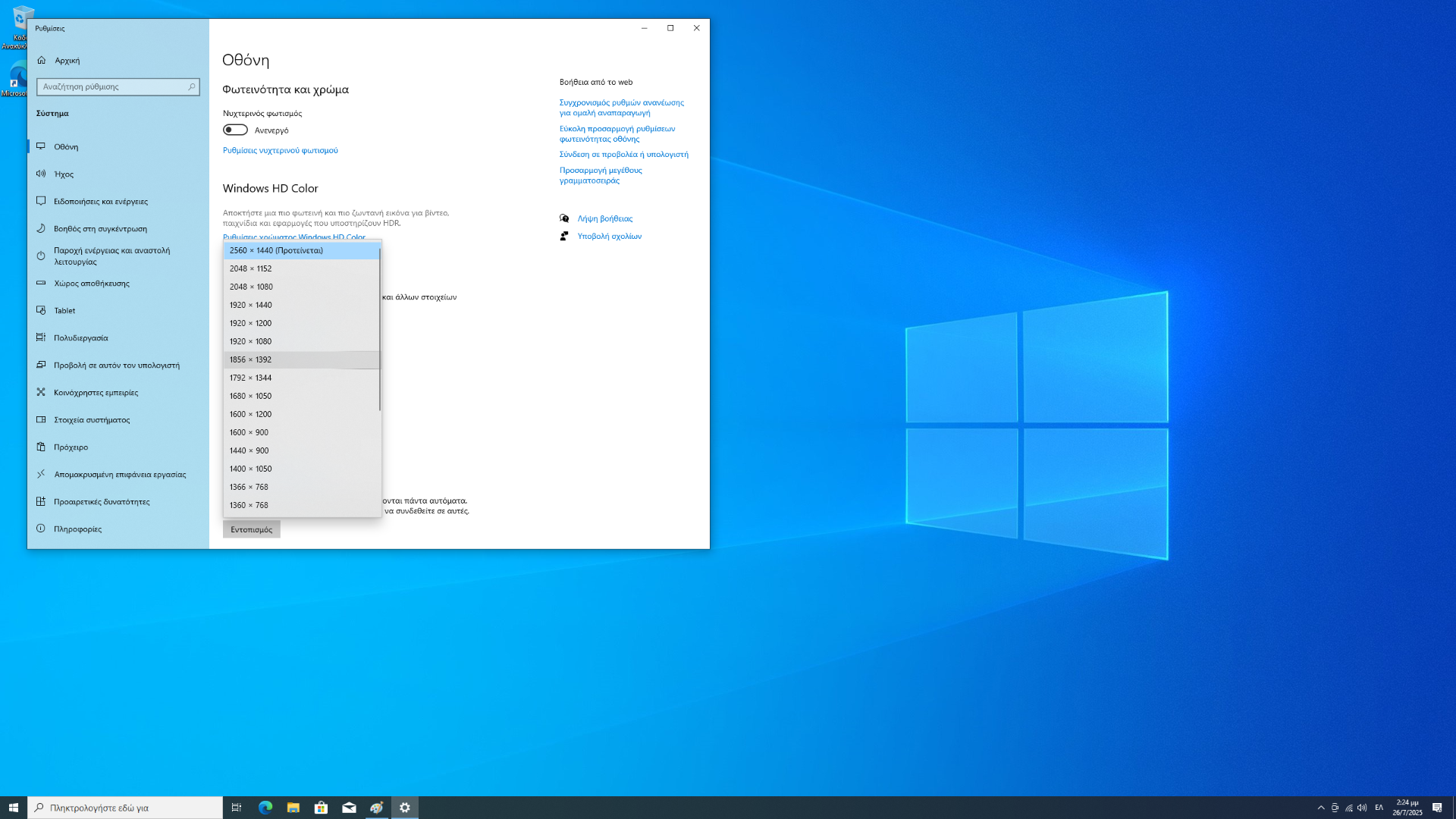Click the Πληροφορίες info icon
1456x819 pixels.
[x=41, y=529]
